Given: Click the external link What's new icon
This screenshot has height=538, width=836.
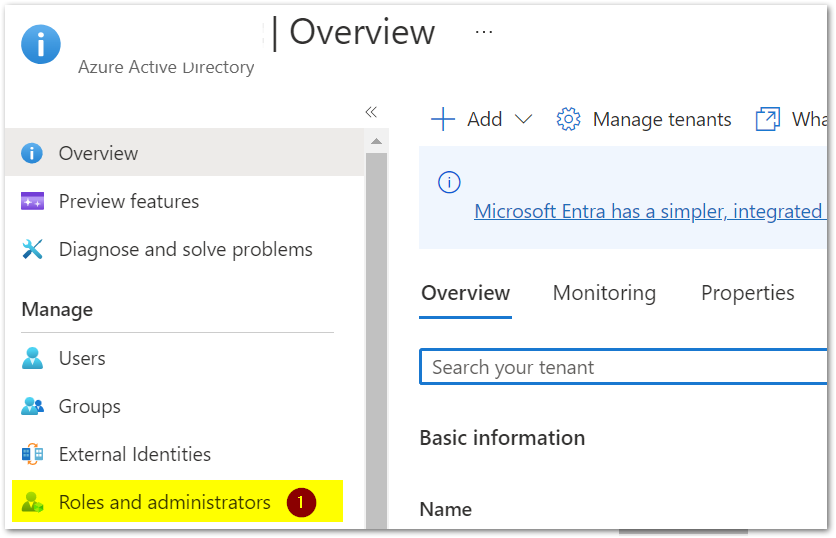Looking at the screenshot, I should [x=768, y=118].
